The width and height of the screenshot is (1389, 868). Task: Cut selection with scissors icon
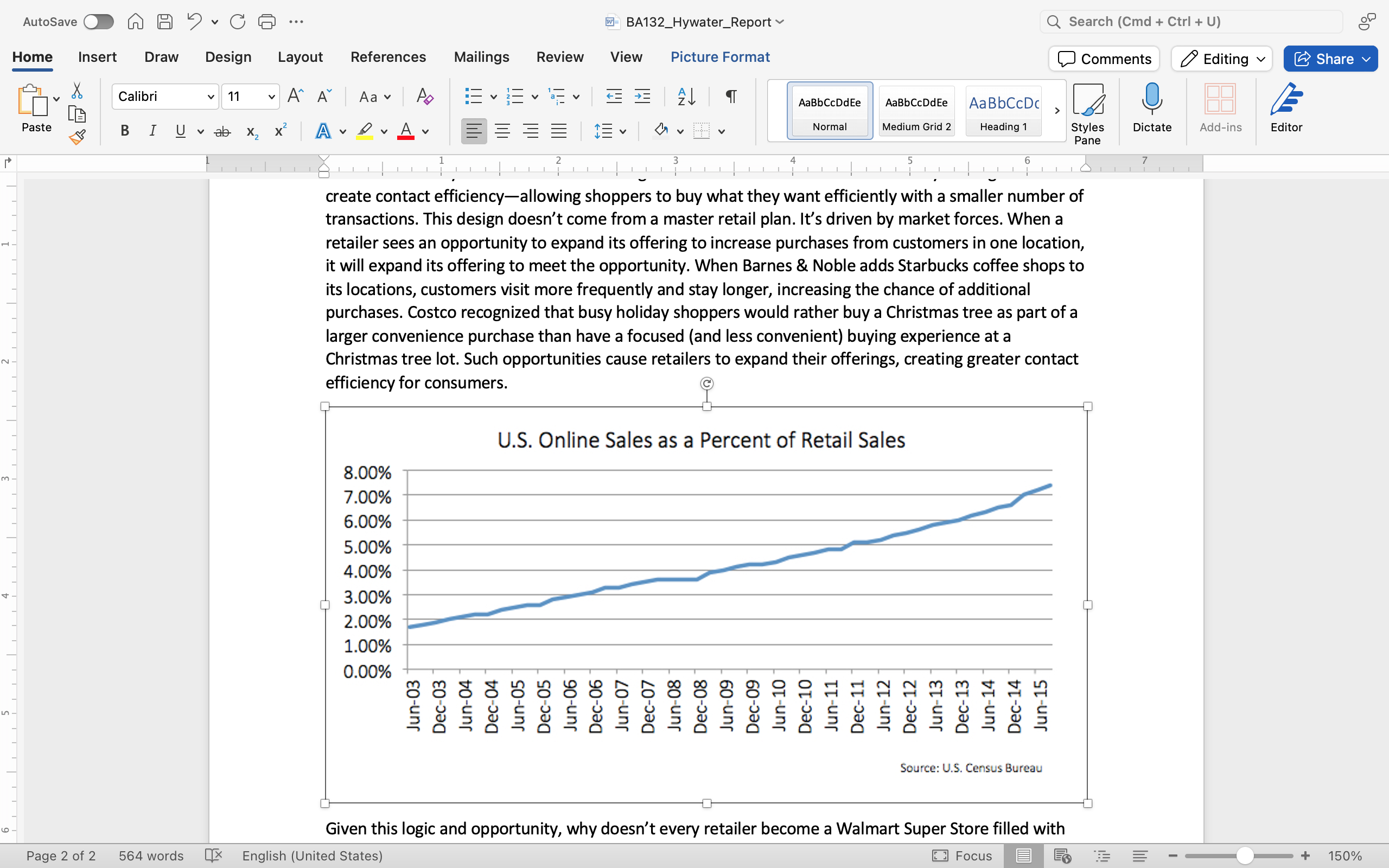tap(77, 91)
